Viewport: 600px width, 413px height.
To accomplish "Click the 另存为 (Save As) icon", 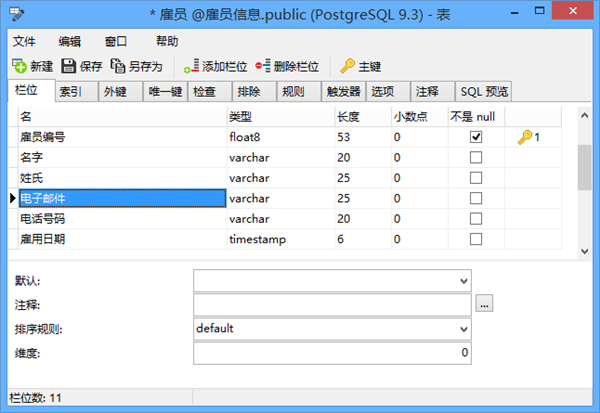I will (118, 66).
